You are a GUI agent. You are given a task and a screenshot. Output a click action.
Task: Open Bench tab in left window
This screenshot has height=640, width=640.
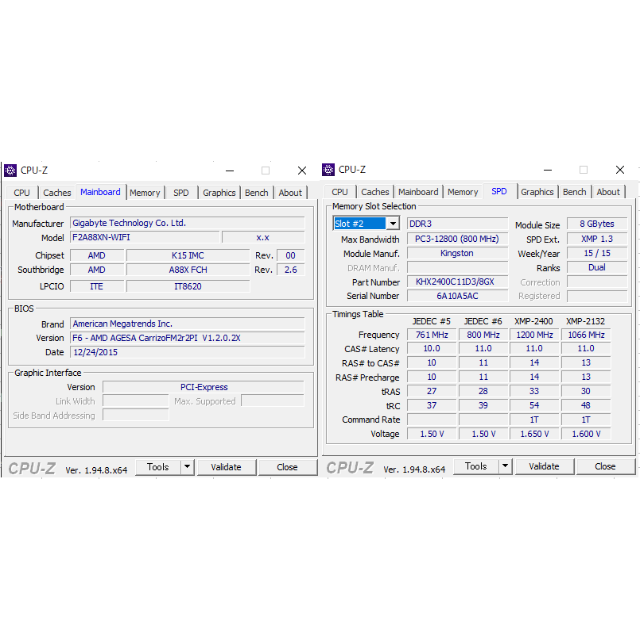(257, 193)
